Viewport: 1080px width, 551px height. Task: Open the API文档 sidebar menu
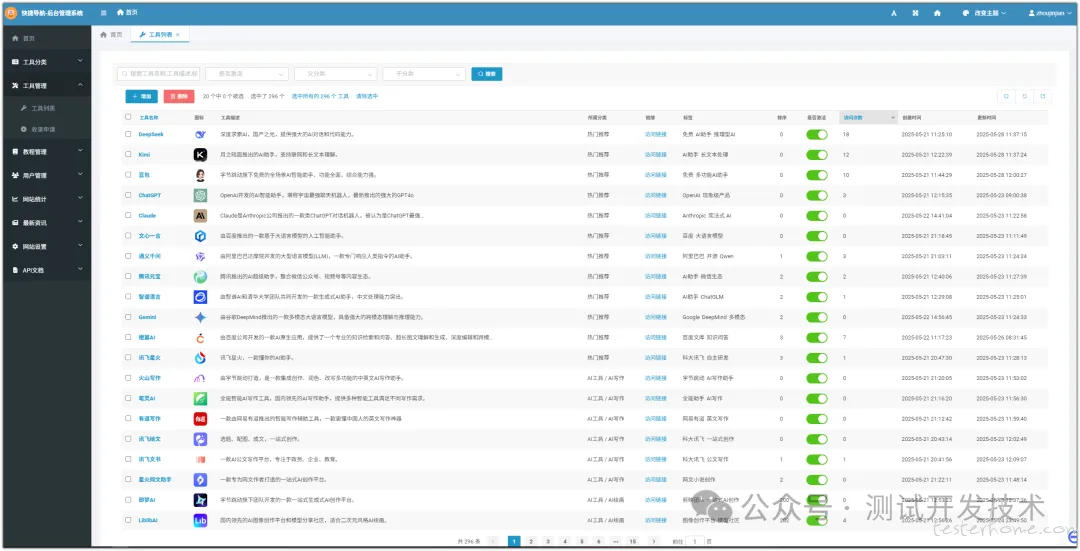47,270
